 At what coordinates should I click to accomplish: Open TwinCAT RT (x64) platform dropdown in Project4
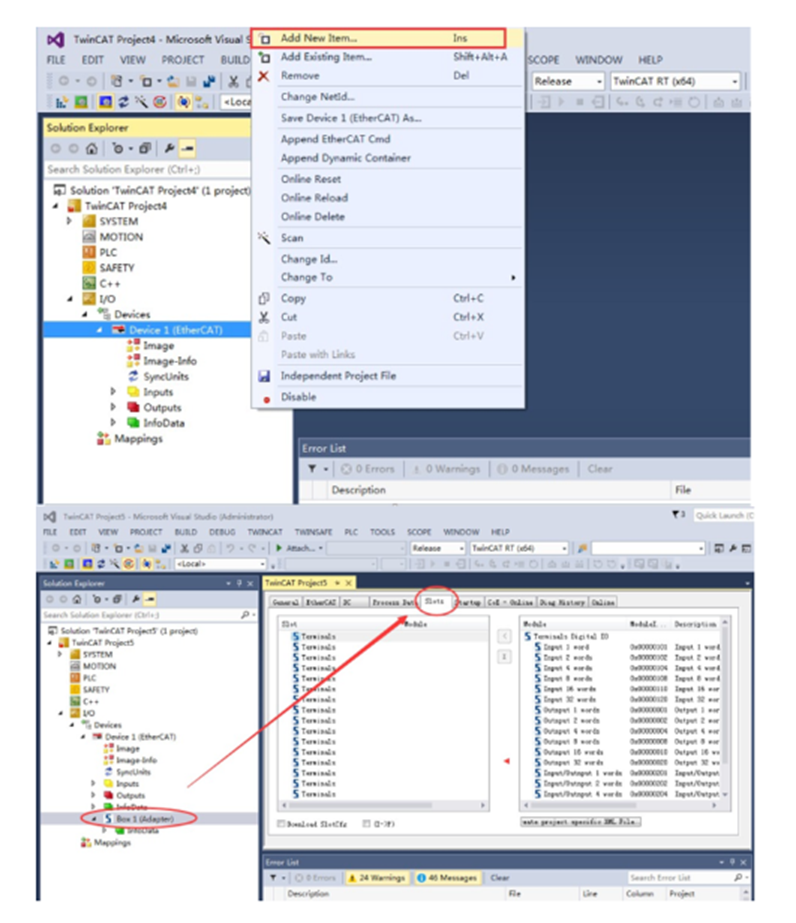tap(735, 82)
